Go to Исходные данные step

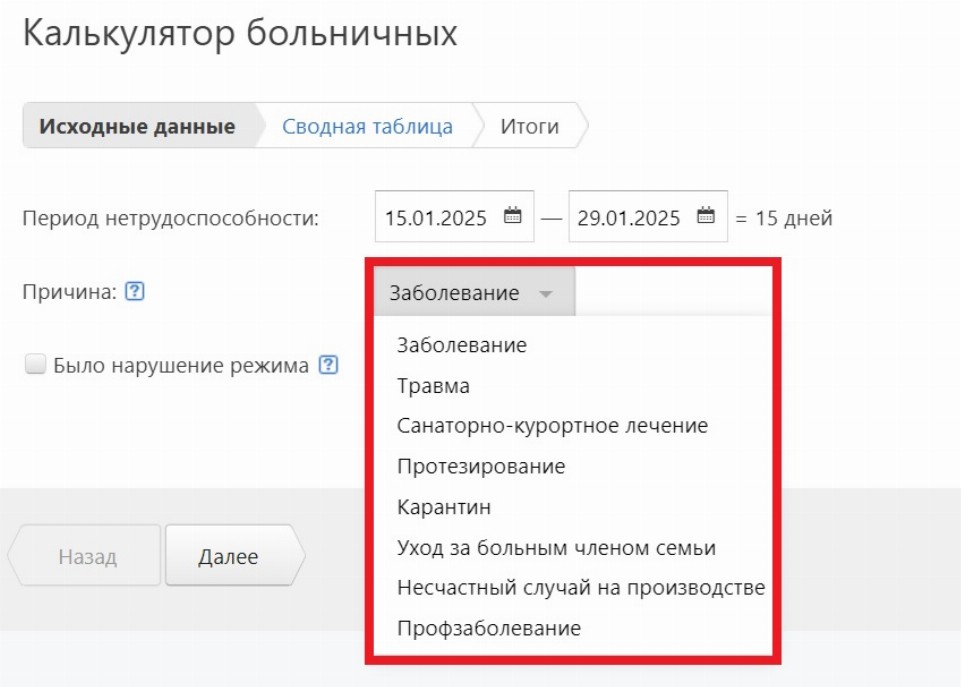137,127
